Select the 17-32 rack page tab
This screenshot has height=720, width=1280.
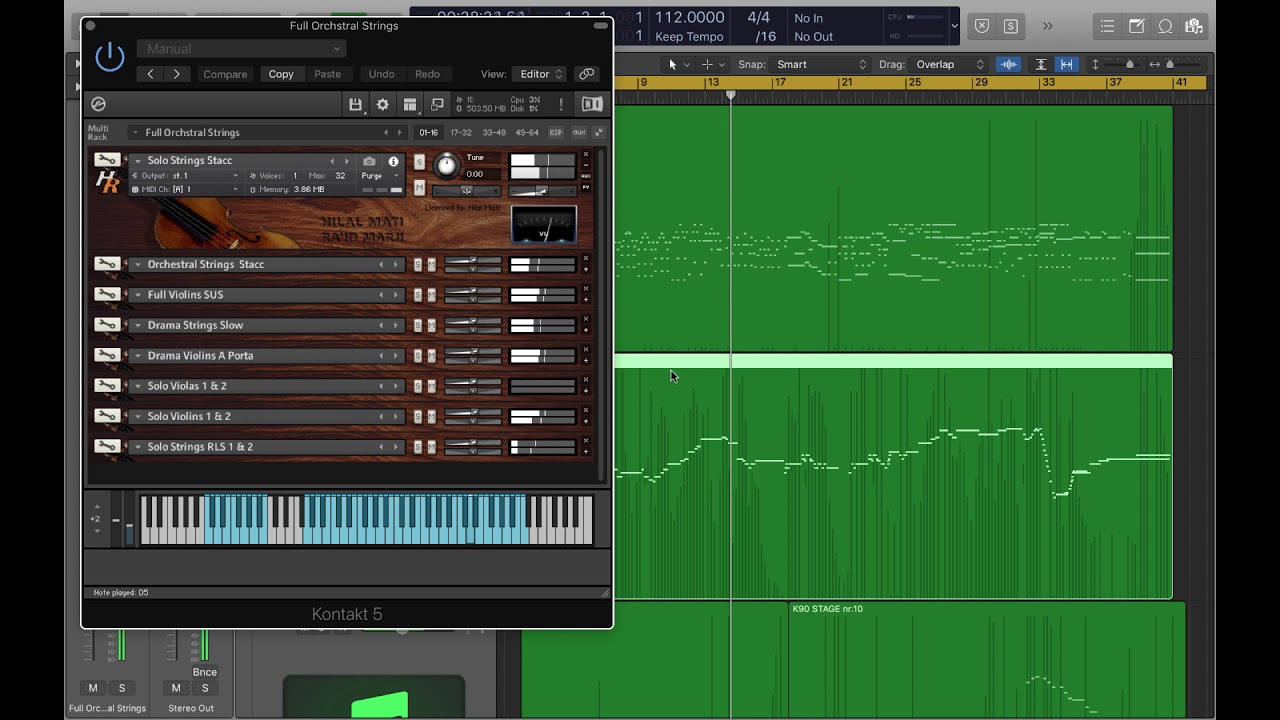(x=461, y=132)
